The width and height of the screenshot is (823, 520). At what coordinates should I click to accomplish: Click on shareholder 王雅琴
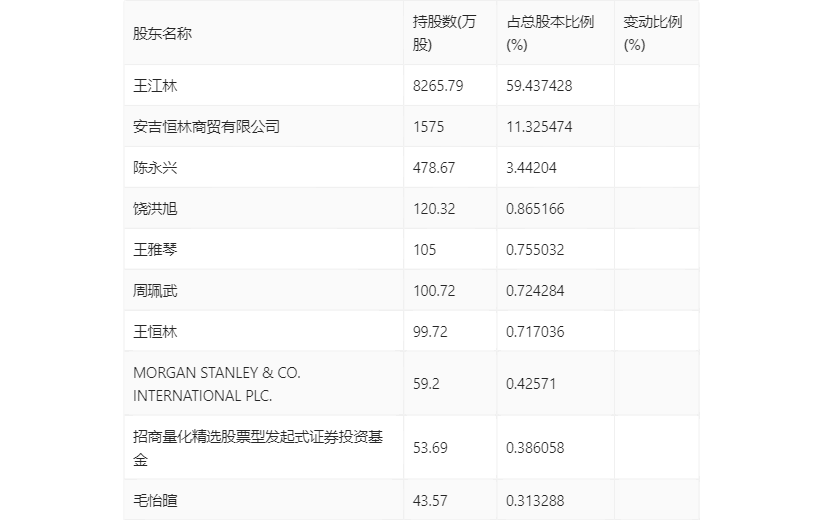155,250
